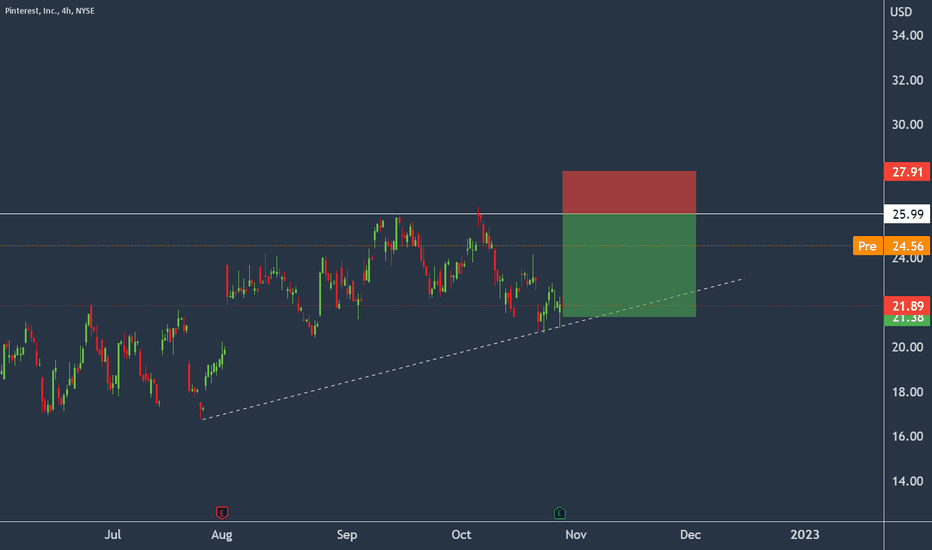
Task: Click the Sep label on time axis
Action: [x=347, y=535]
